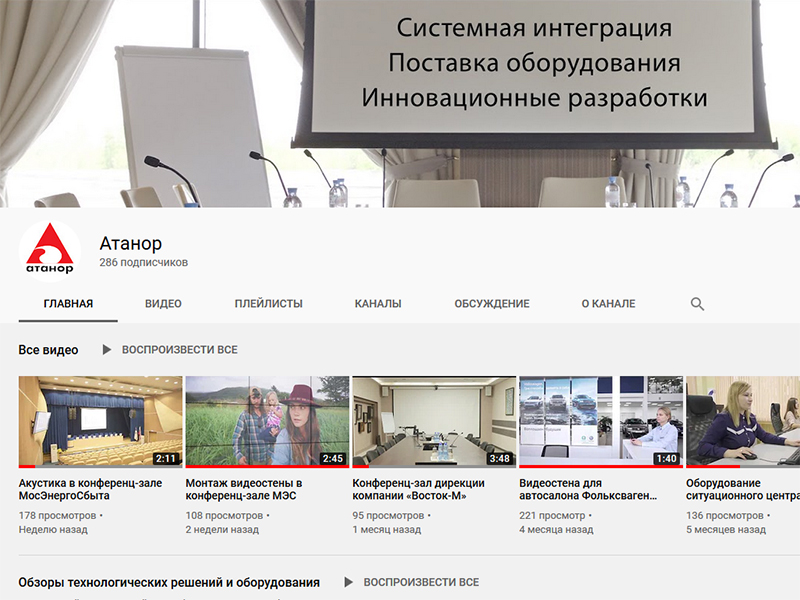Click the 95 просмотров text
800x600 pixels.
[x=388, y=515]
